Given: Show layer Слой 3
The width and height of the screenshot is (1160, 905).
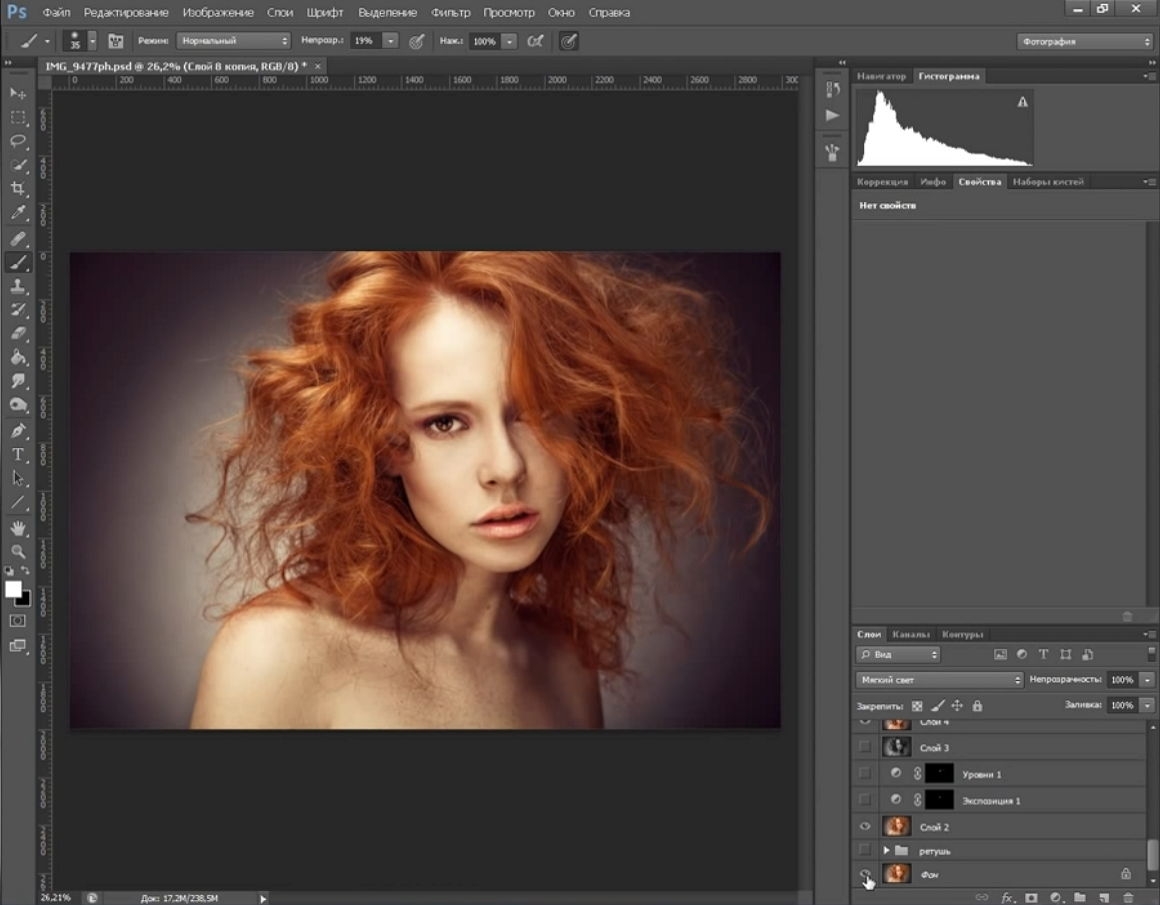Looking at the screenshot, I should [x=865, y=747].
